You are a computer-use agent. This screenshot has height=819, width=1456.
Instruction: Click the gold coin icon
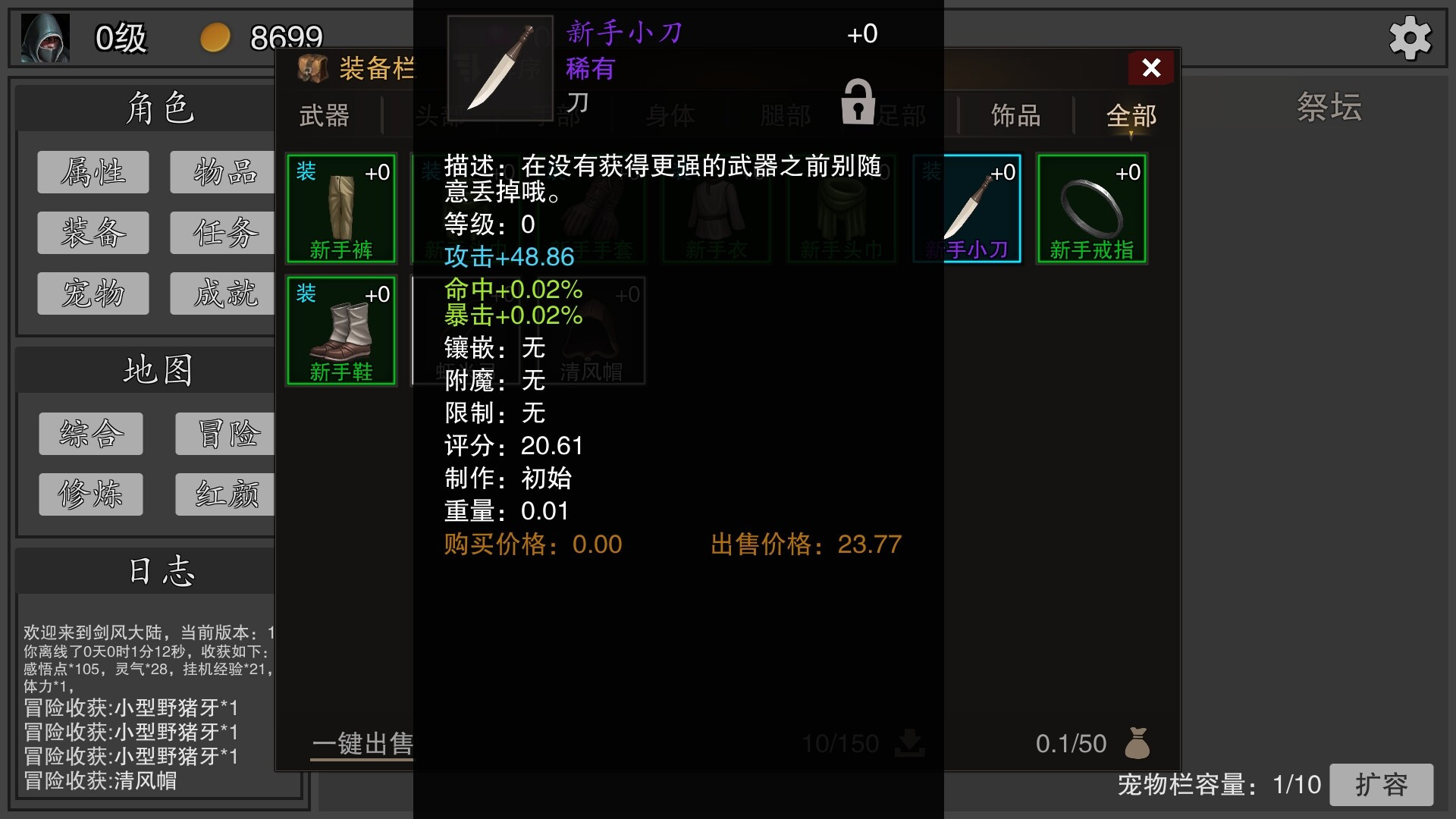coord(215,37)
